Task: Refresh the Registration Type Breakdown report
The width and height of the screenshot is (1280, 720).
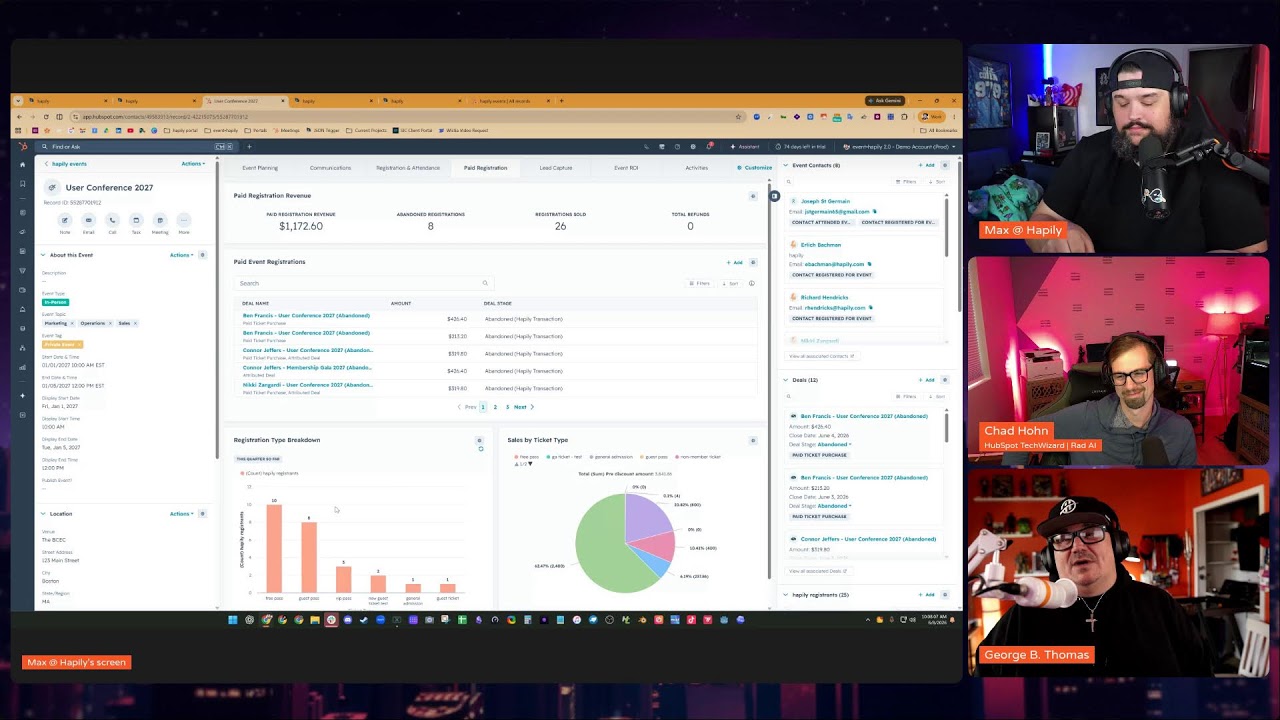Action: 480,449
